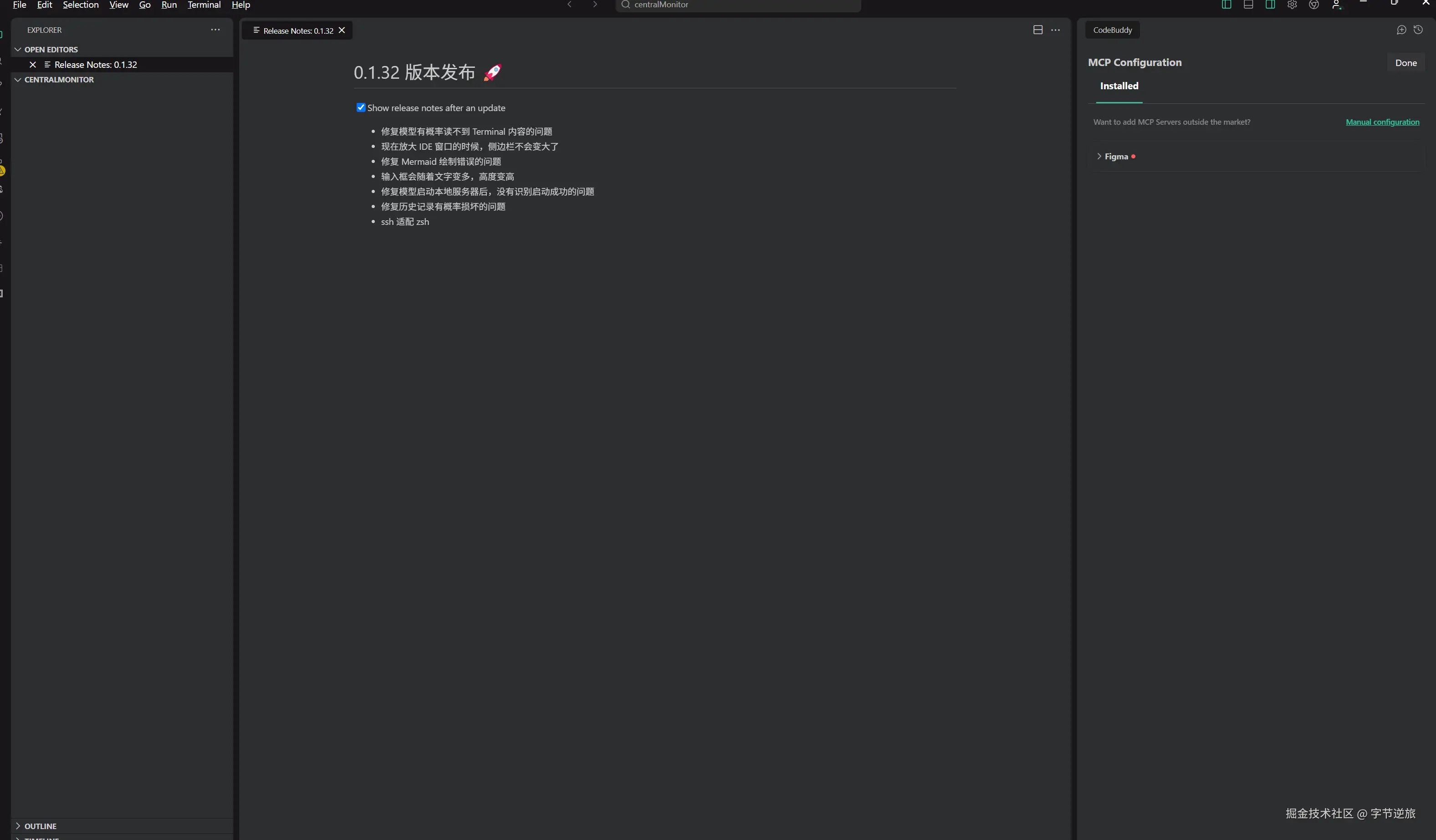Click the Done button
This screenshot has height=840, width=1436.
click(x=1405, y=63)
